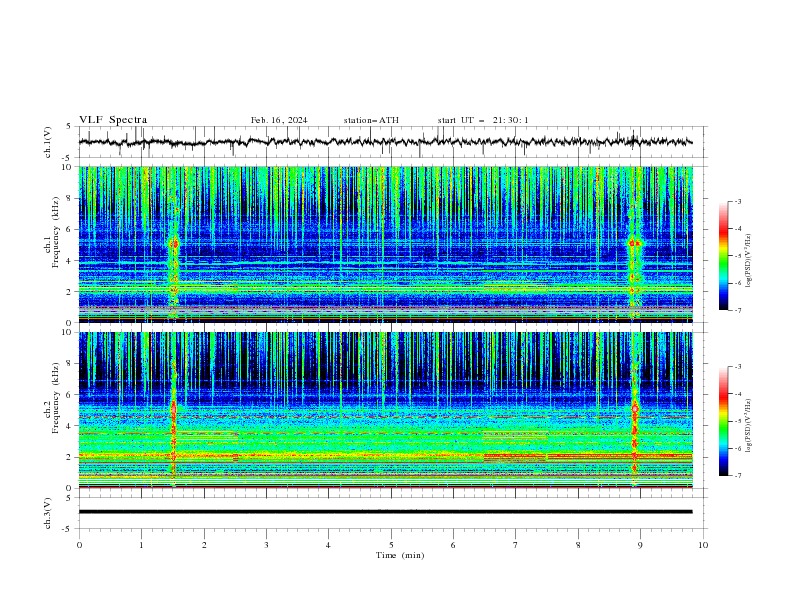792x612 pixels.
Task: Click time axis tick label "5"
Action: [391, 545]
